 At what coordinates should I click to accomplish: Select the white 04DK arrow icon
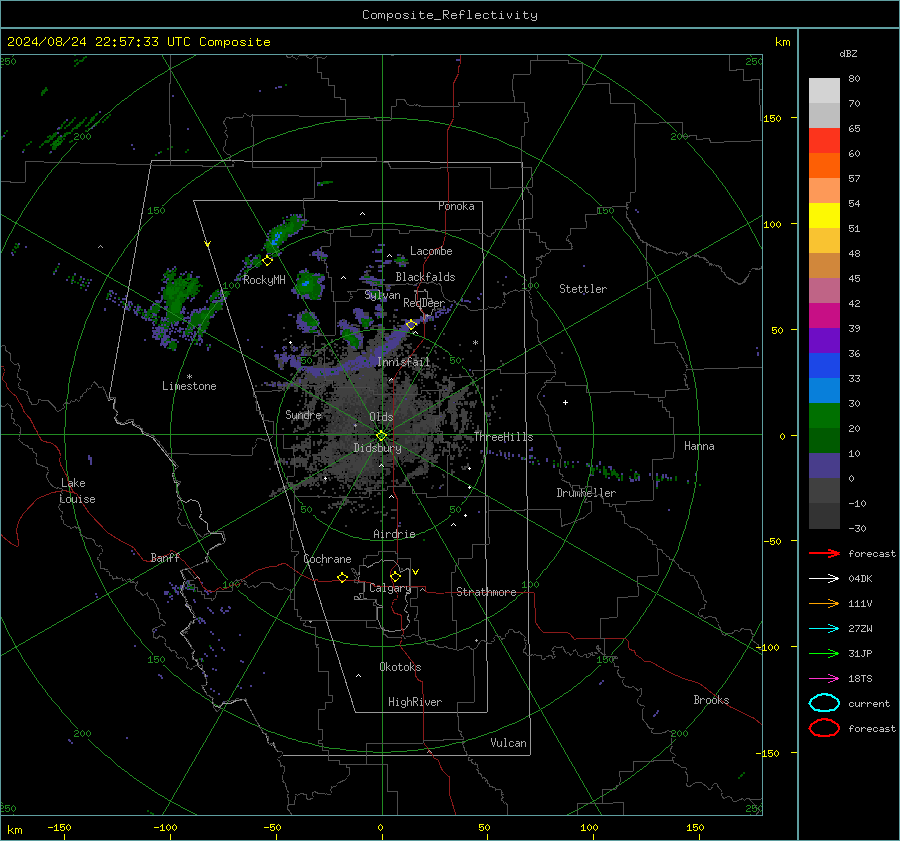[x=824, y=579]
